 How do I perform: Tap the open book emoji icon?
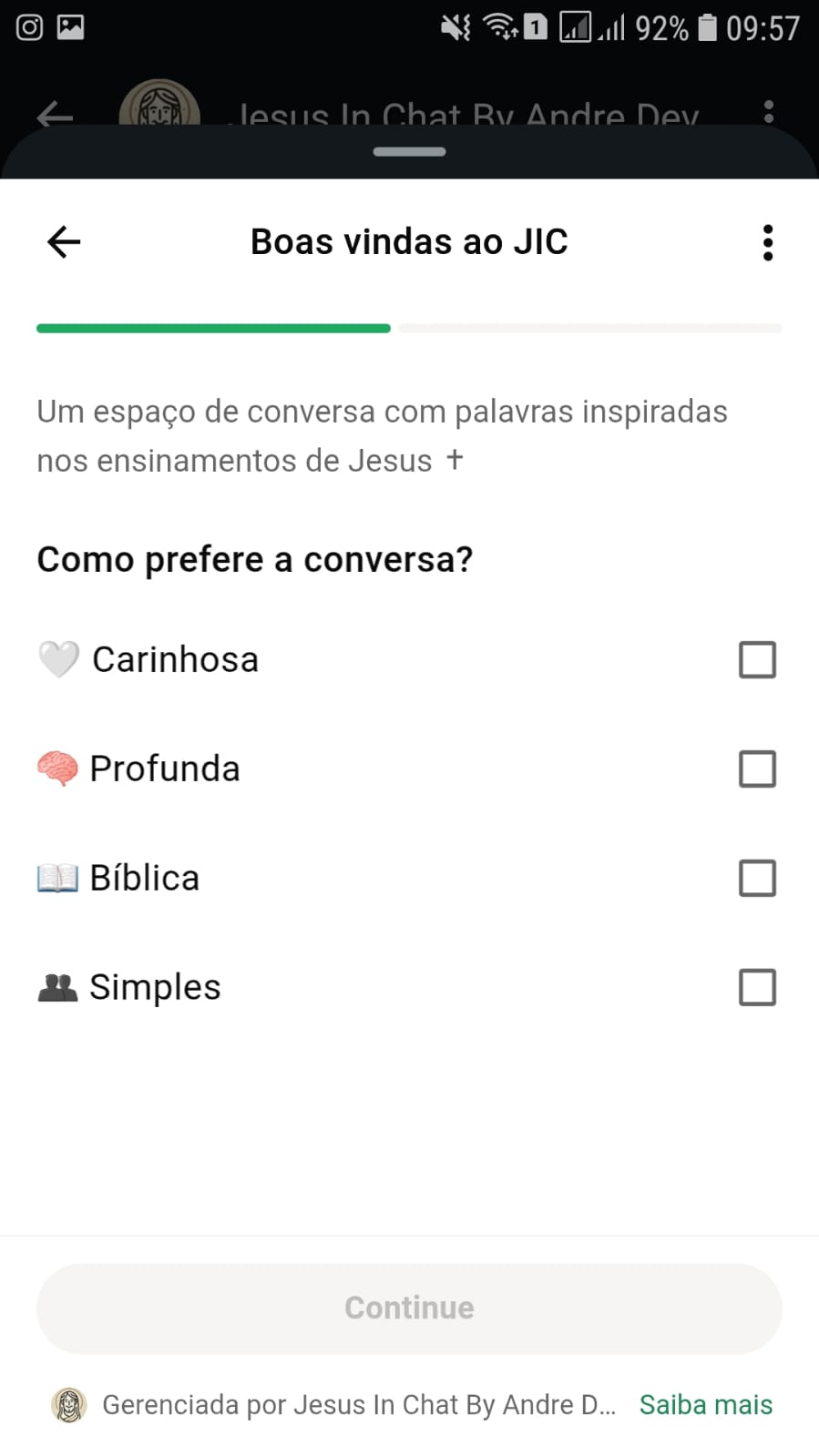(x=57, y=879)
